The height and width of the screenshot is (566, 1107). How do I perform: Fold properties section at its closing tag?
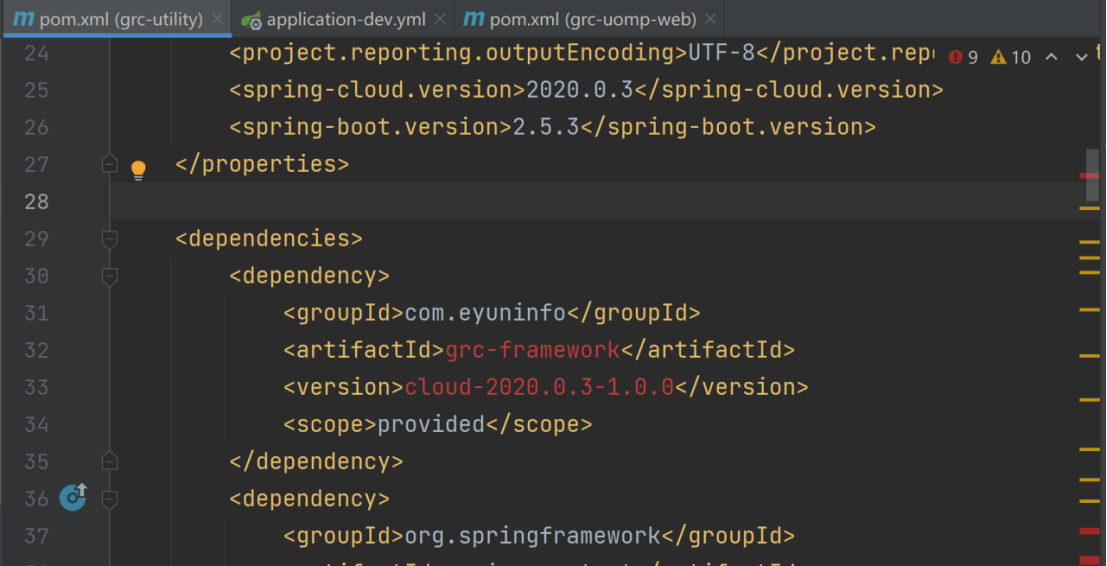coord(110,164)
